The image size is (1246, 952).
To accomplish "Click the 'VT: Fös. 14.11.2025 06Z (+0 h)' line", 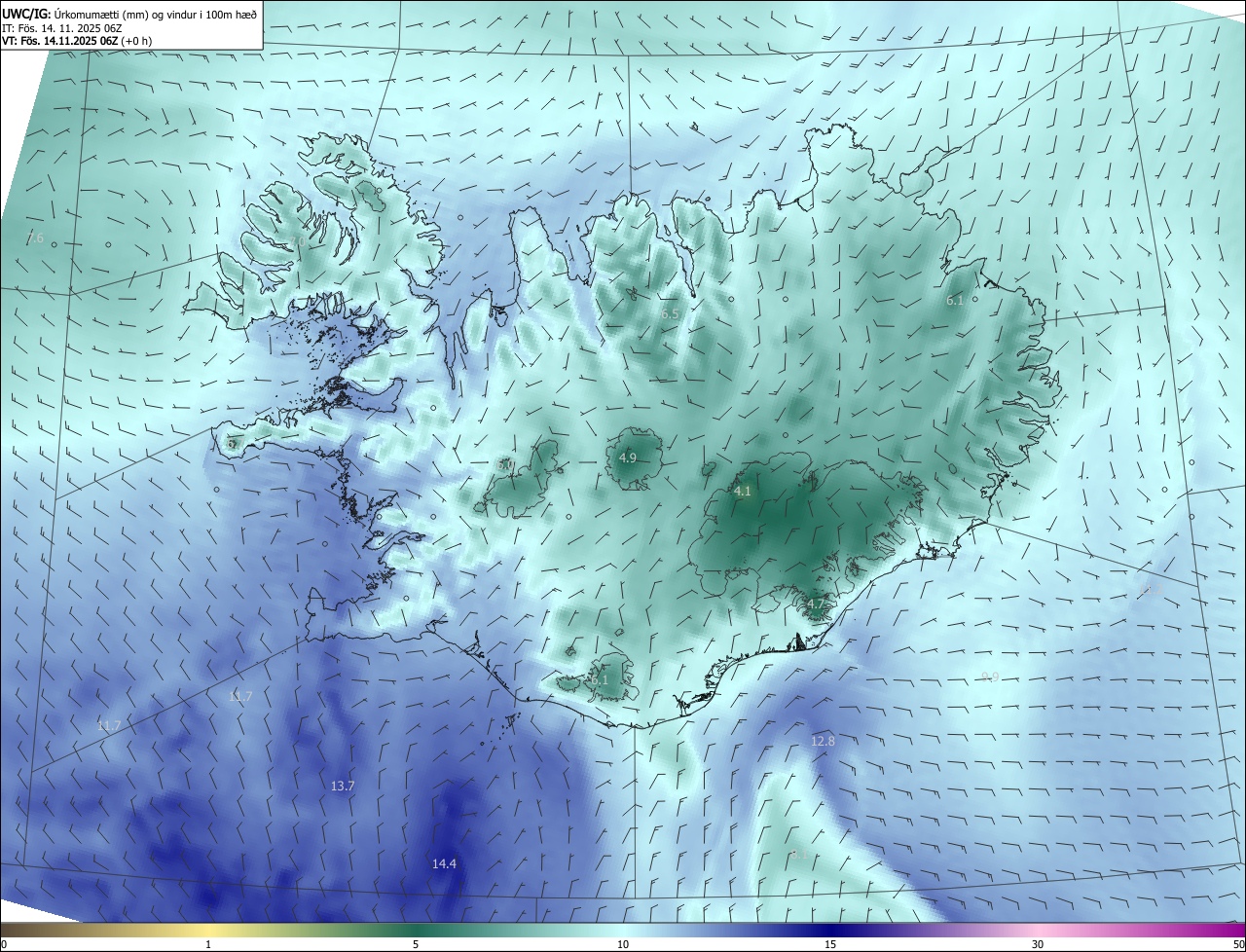I will pos(76,41).
